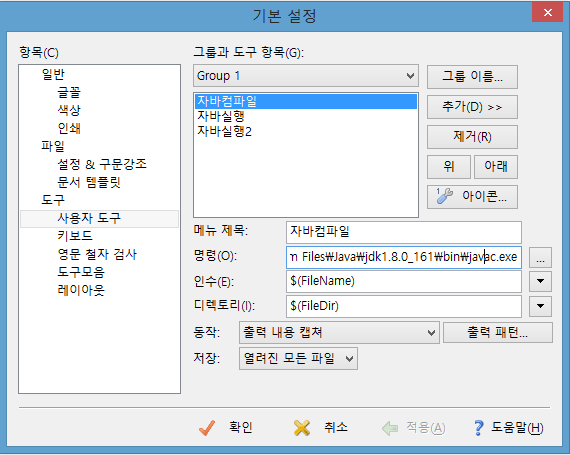Screen dimensions: 570x455
Task: Click the orange checkmark icon beside 확인
Action: 207,428
